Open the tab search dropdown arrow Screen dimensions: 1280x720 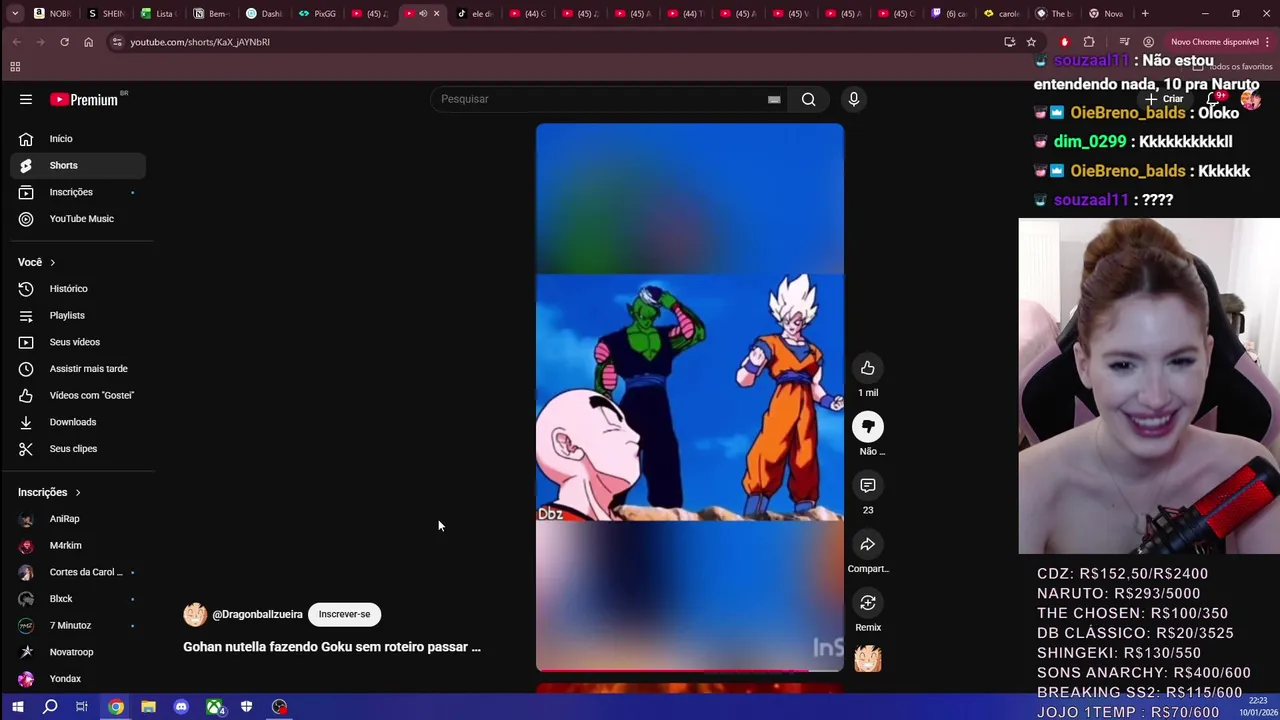pos(15,13)
